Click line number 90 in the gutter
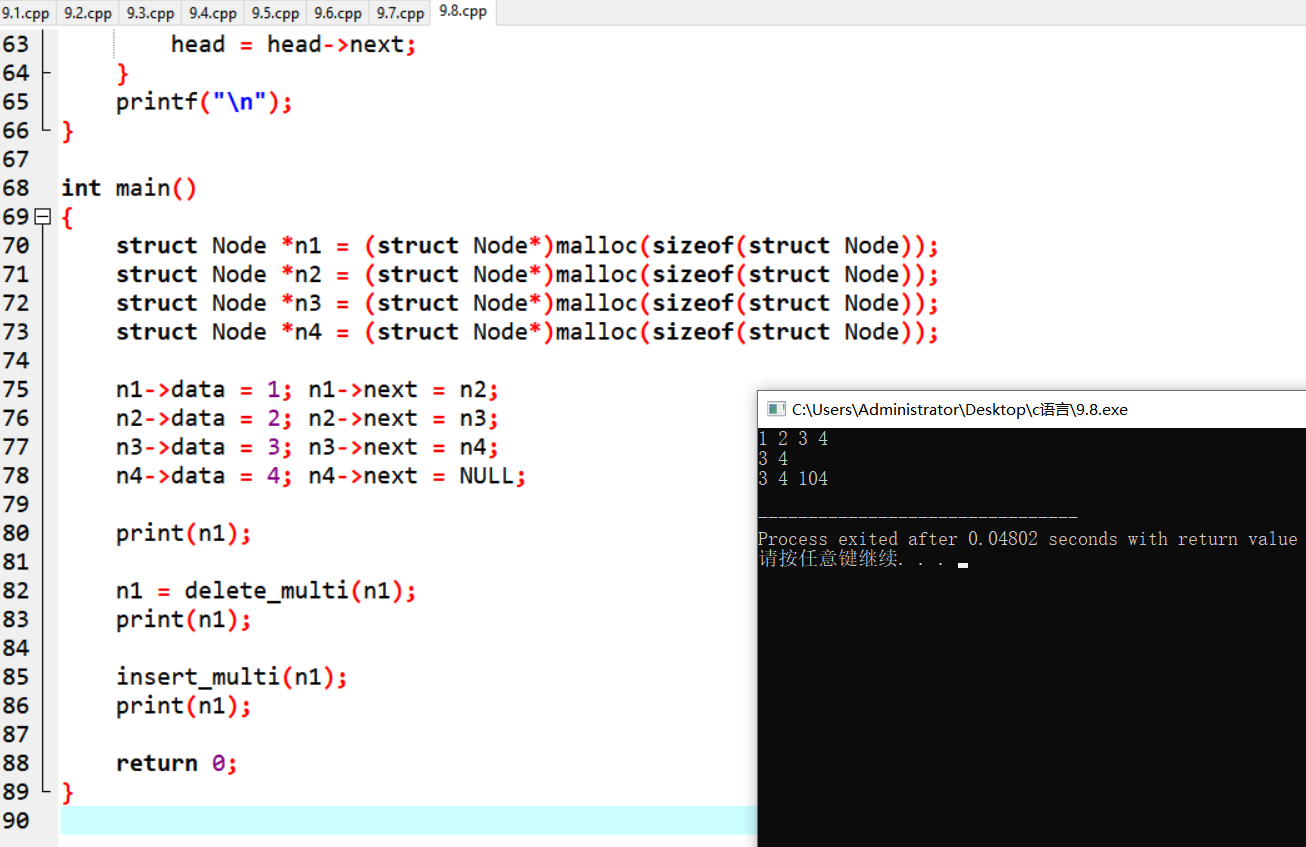This screenshot has height=847, width=1306. click(x=16, y=821)
